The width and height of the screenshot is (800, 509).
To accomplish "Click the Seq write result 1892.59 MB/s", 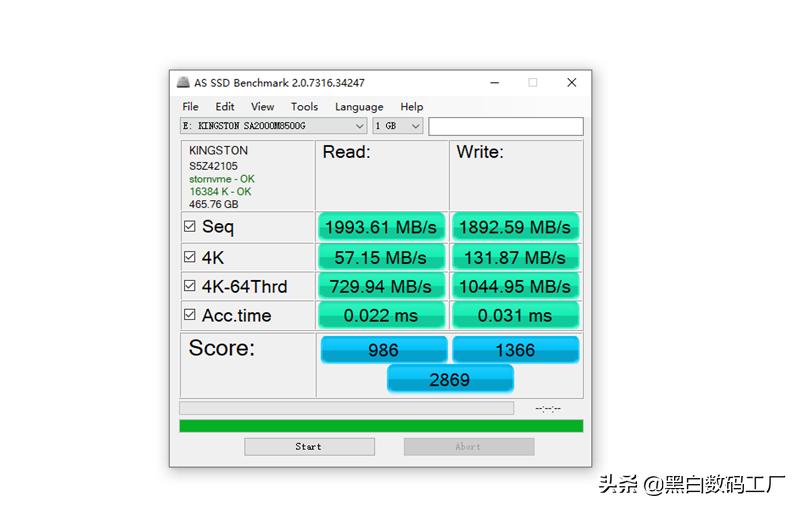I will pyautogui.click(x=515, y=227).
